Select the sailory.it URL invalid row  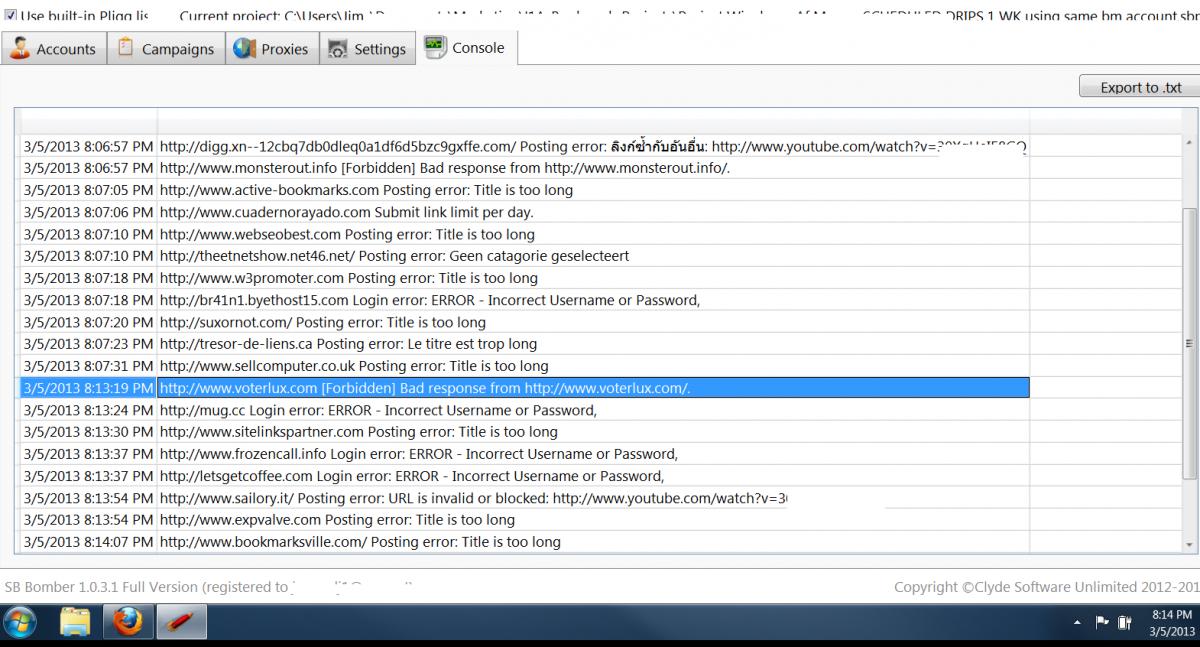525,498
